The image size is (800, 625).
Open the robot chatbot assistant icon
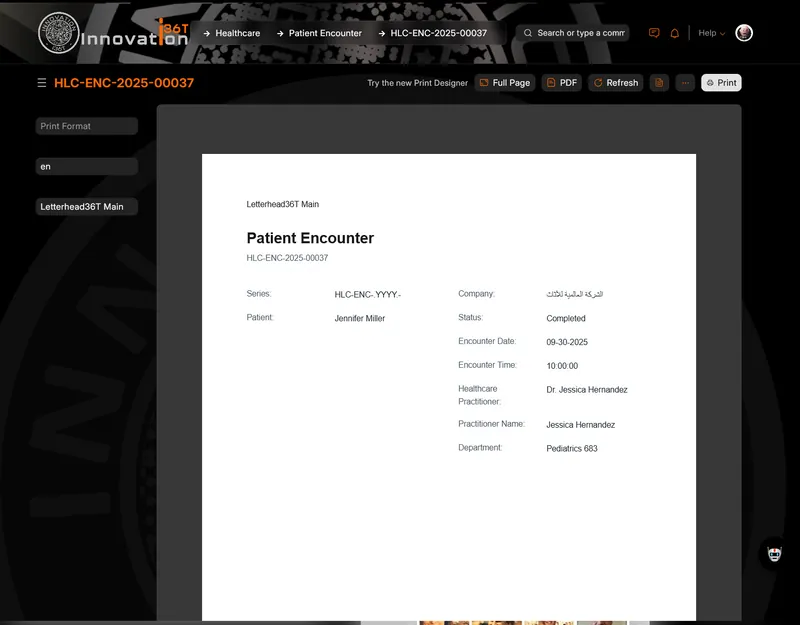(774, 554)
